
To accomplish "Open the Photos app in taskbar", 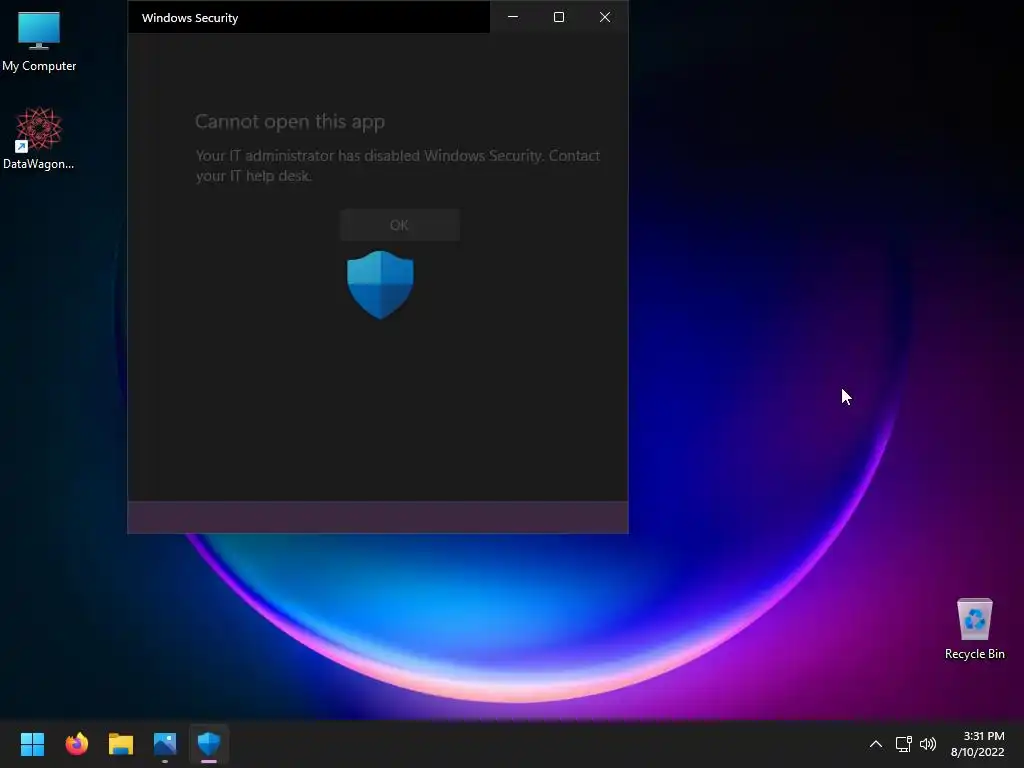I will click(x=165, y=744).
